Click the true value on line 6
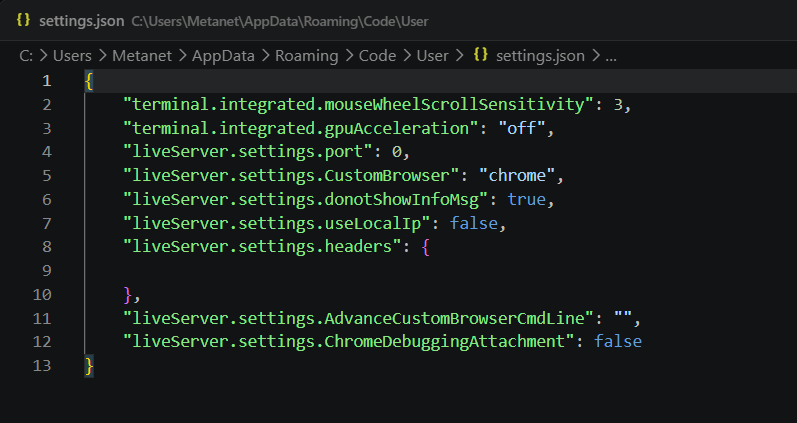The height and width of the screenshot is (423, 797). point(527,199)
